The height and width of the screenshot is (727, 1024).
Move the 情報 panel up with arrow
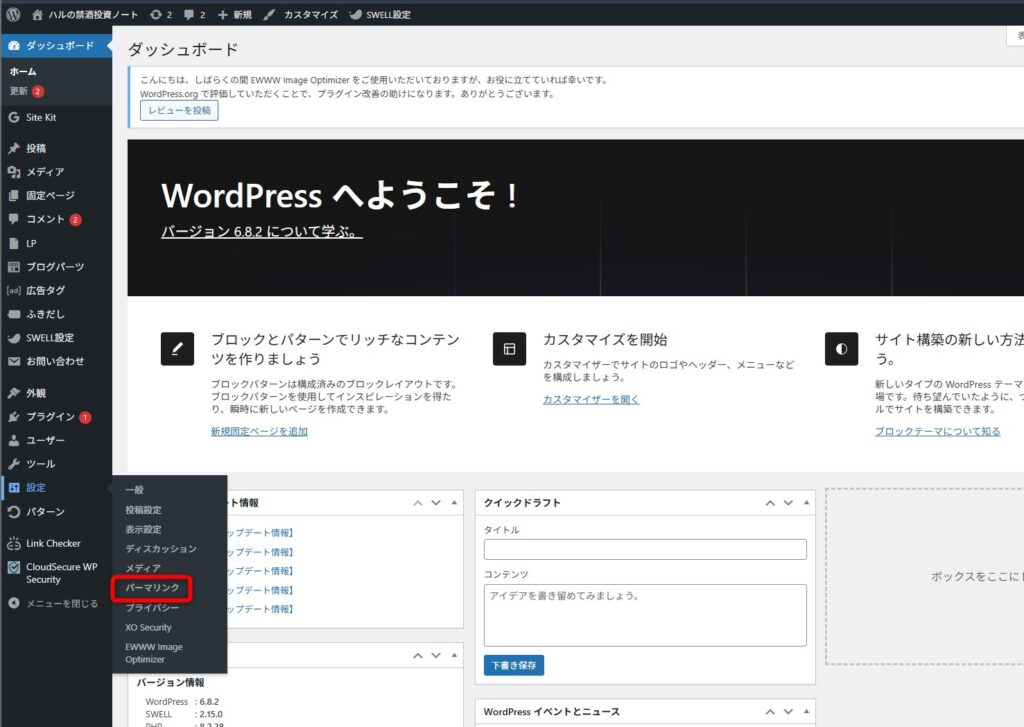coord(418,503)
